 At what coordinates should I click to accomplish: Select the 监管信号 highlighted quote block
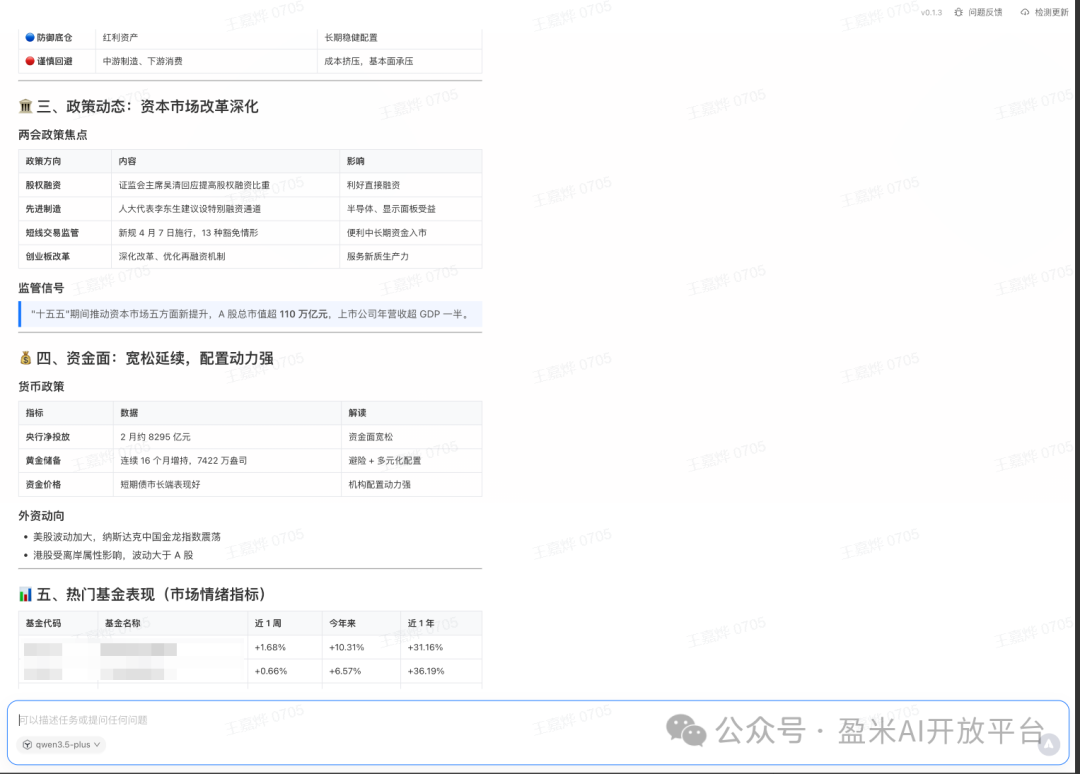(248, 314)
